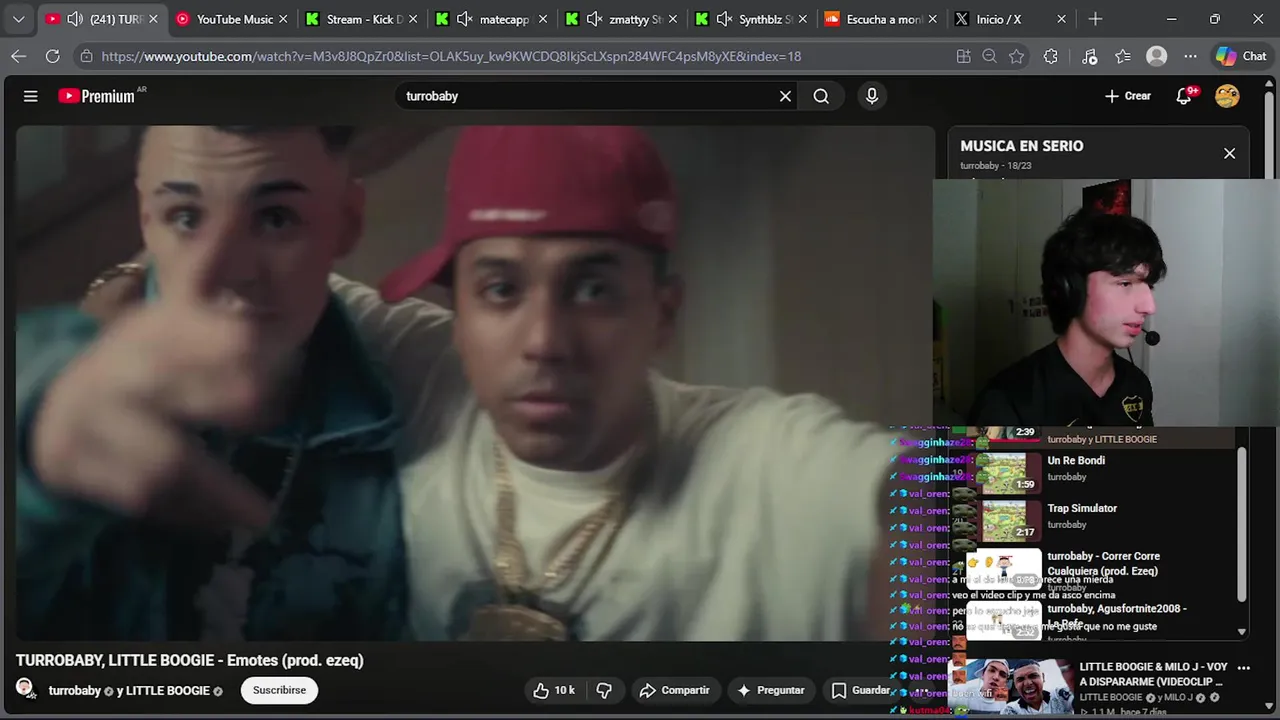Click the Preguntar button
The width and height of the screenshot is (1280, 720).
pos(770,690)
